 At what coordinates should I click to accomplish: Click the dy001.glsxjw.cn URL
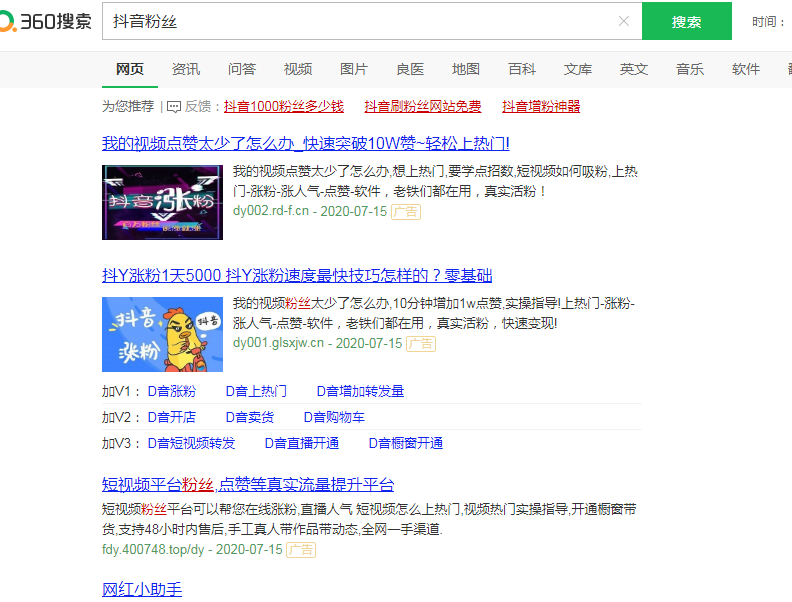tap(278, 343)
